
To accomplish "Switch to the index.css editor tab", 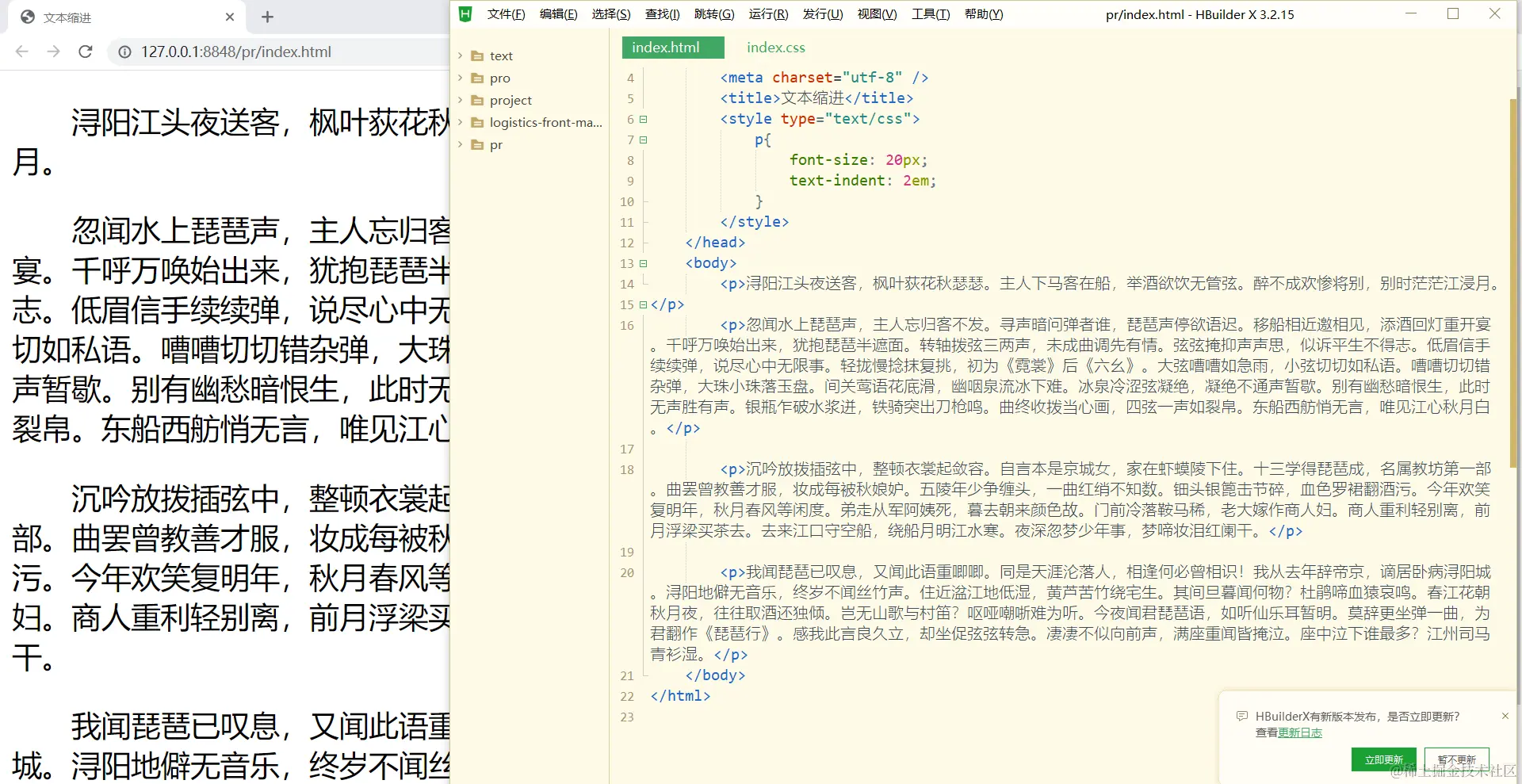I will coord(775,48).
